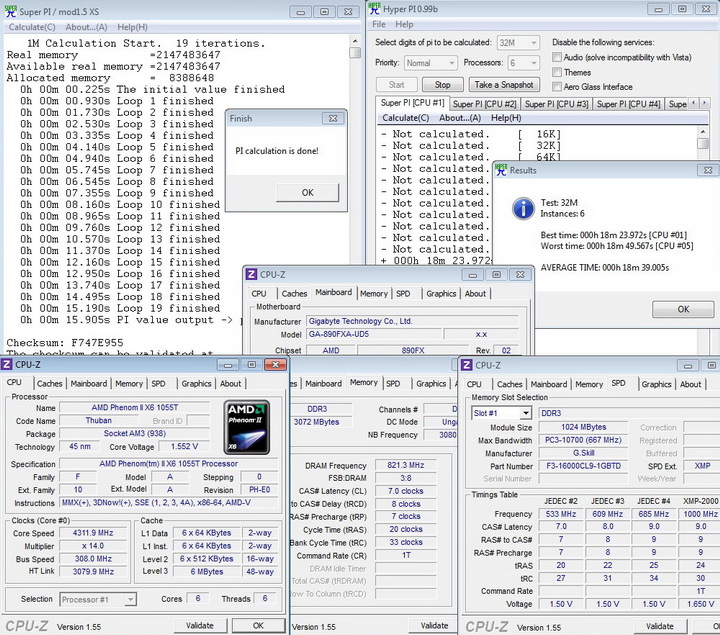720x635 pixels.
Task: Open the Caches tab in the CPU-Z processor window
Action: tap(49, 383)
